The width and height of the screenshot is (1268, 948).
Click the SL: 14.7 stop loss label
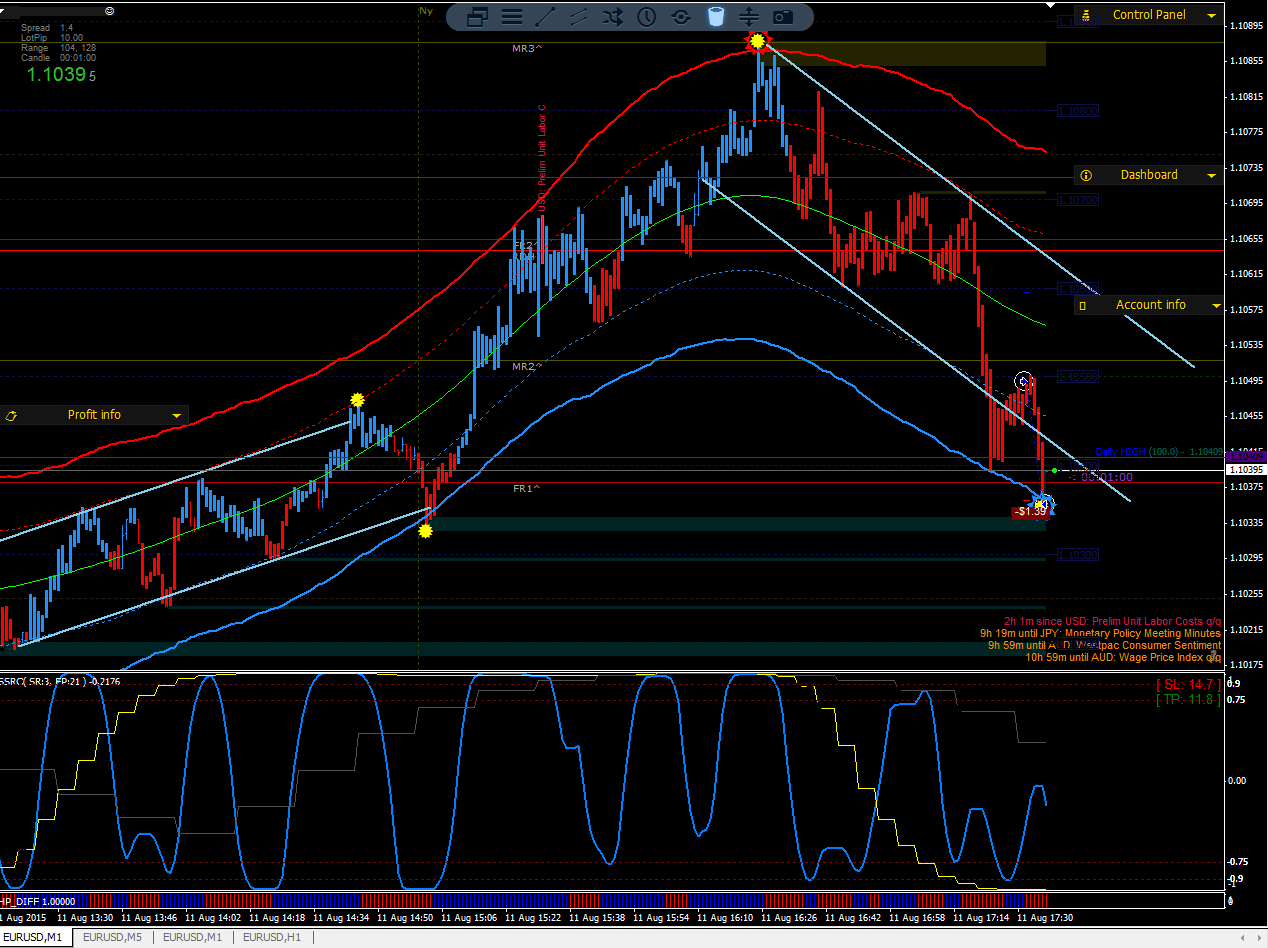pos(1189,684)
